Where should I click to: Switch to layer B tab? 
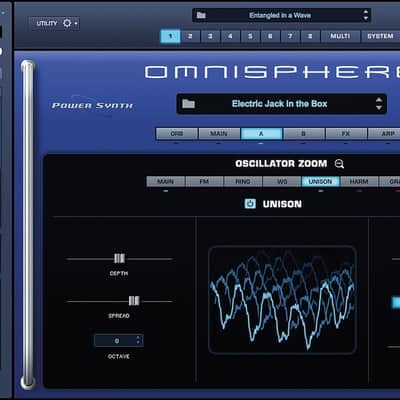(x=304, y=134)
